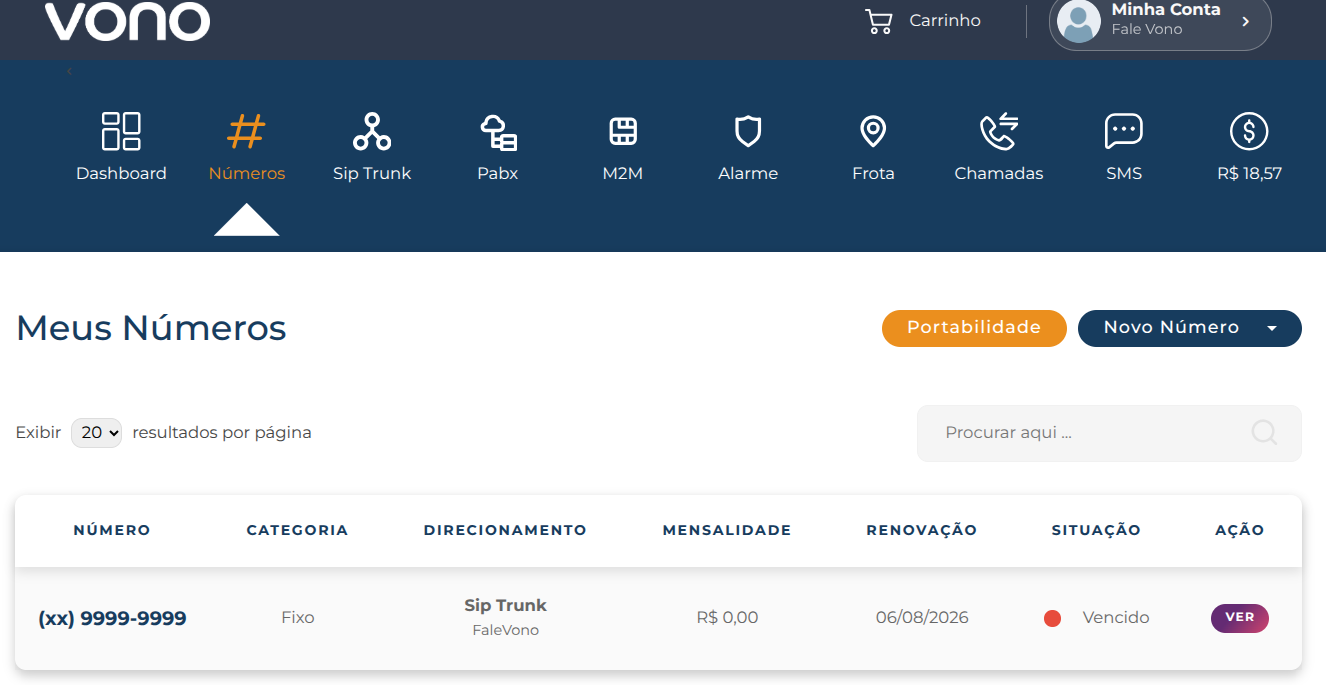The image size is (1326, 685).
Task: Open the Alarme shield icon
Action: 748,131
